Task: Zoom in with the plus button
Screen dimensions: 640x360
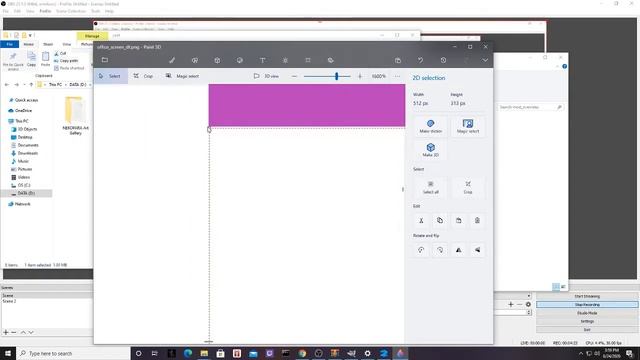Action: click(360, 76)
